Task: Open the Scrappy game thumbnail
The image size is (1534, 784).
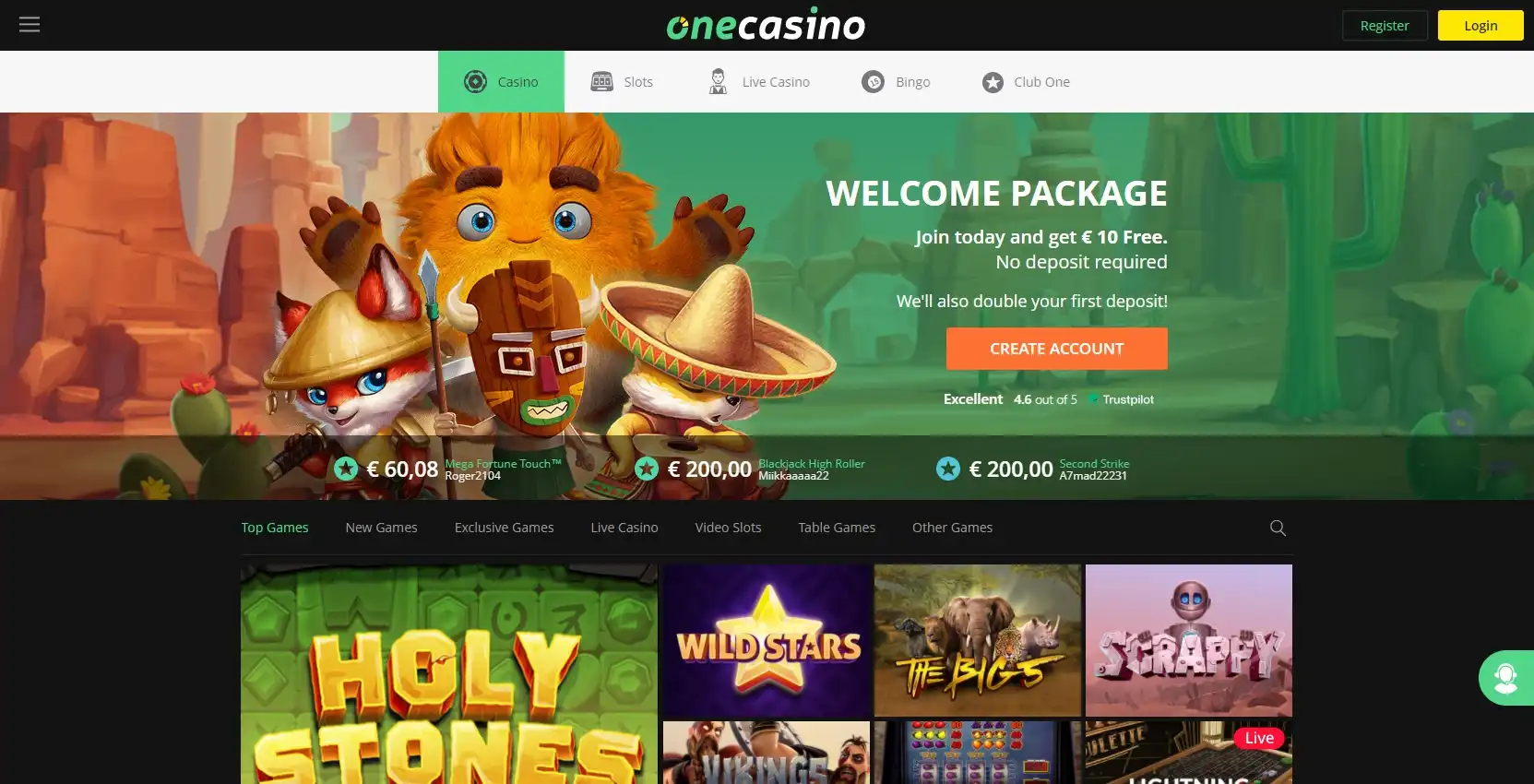Action: pos(1189,640)
